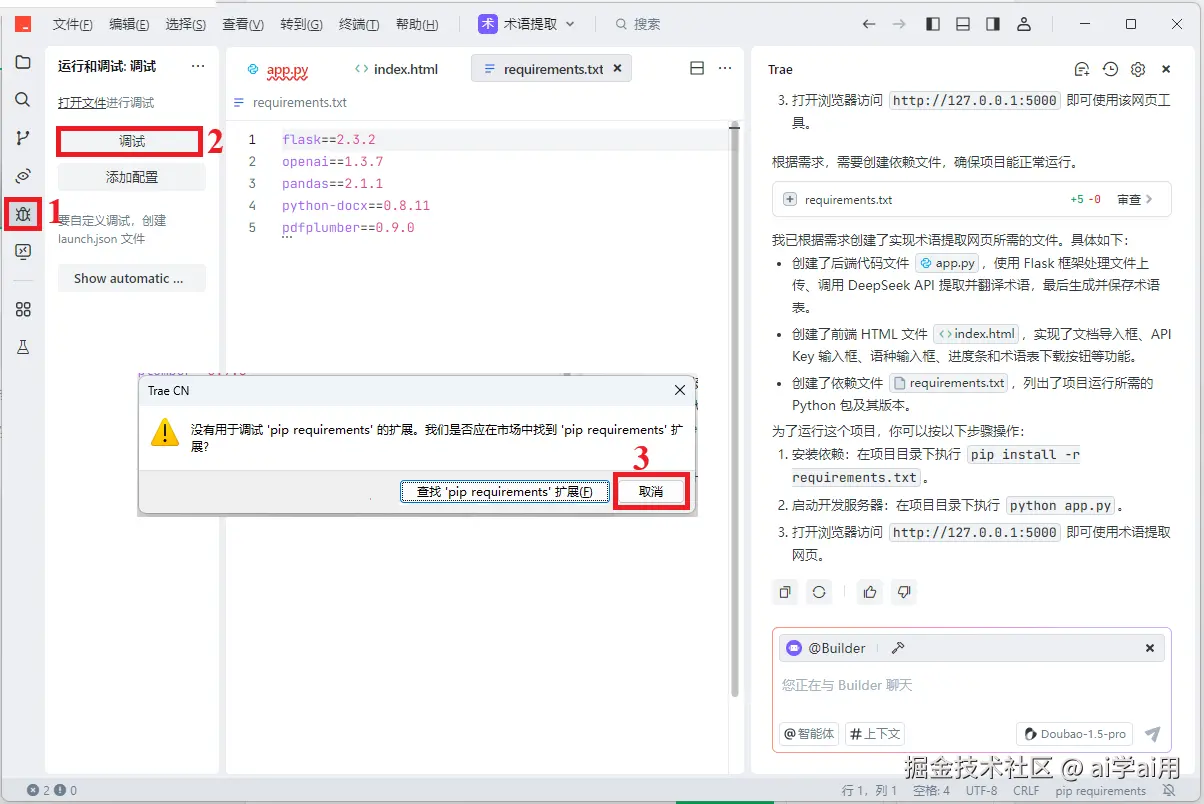Open the 编辑(E) menu
Image resolution: width=1204 pixels, height=804 pixels.
129,24
